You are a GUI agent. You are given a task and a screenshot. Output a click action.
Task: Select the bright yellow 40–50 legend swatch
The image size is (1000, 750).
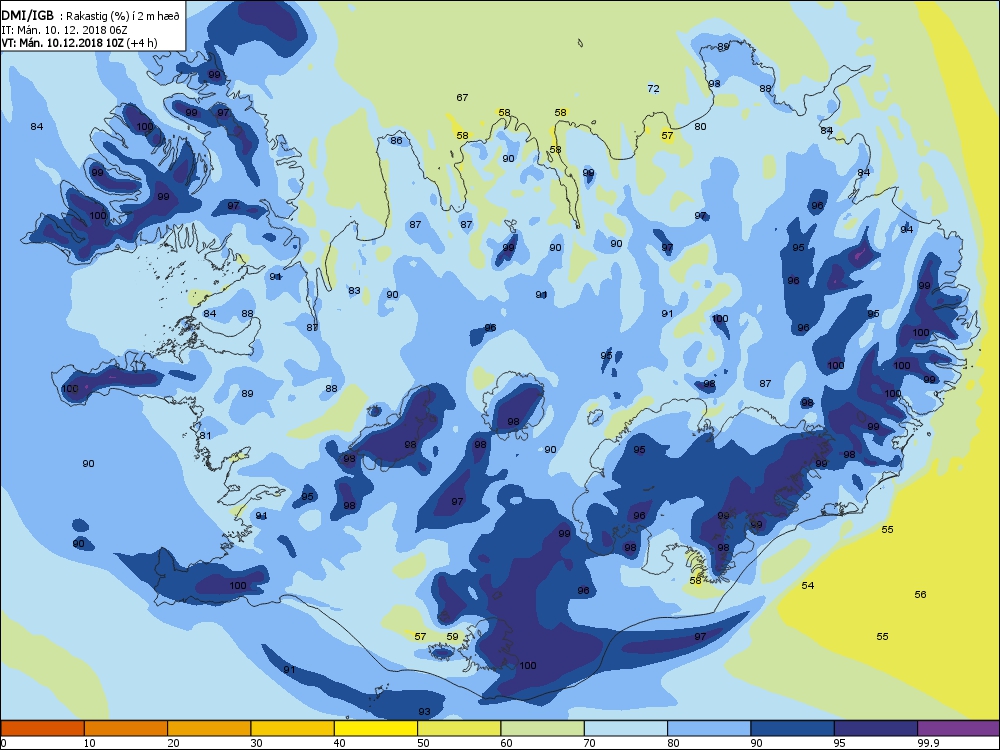(x=376, y=728)
